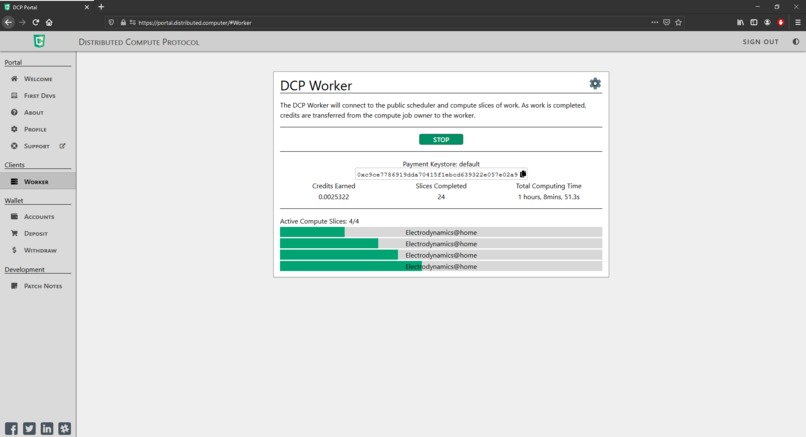The image size is (806, 437).
Task: Click the third Electrodynamics@home progress bar
Action: click(x=441, y=255)
